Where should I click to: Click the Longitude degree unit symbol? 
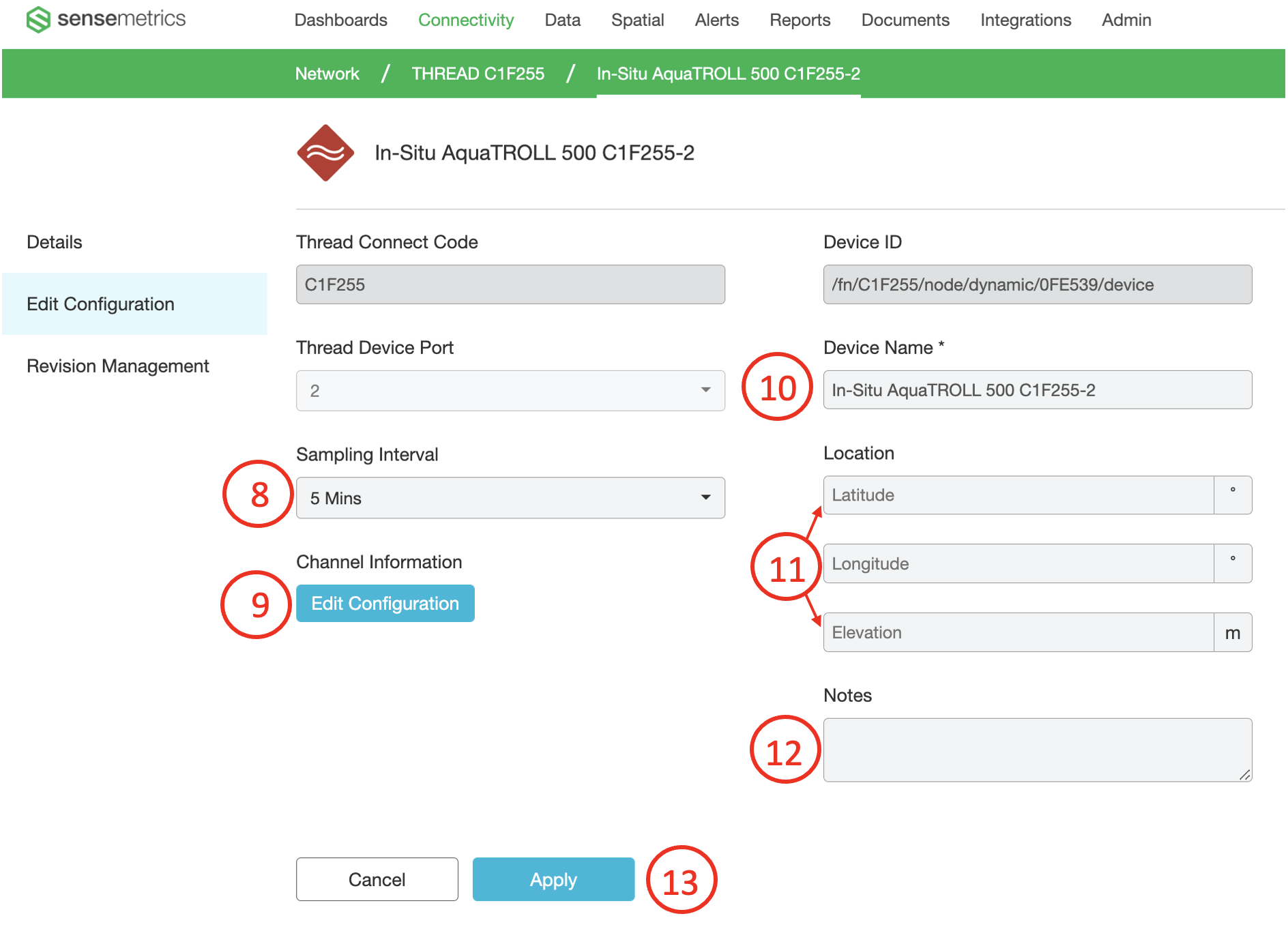(x=1233, y=563)
